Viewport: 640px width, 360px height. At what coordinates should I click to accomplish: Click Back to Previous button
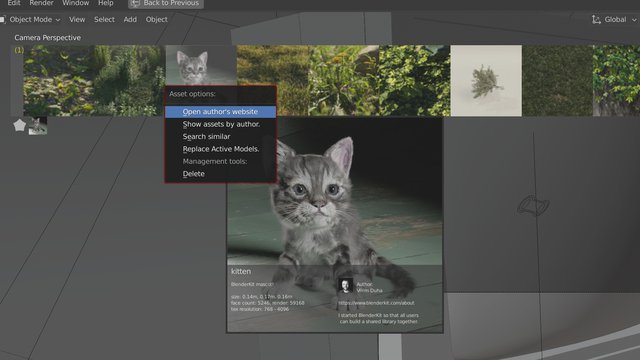pyautogui.click(x=166, y=4)
